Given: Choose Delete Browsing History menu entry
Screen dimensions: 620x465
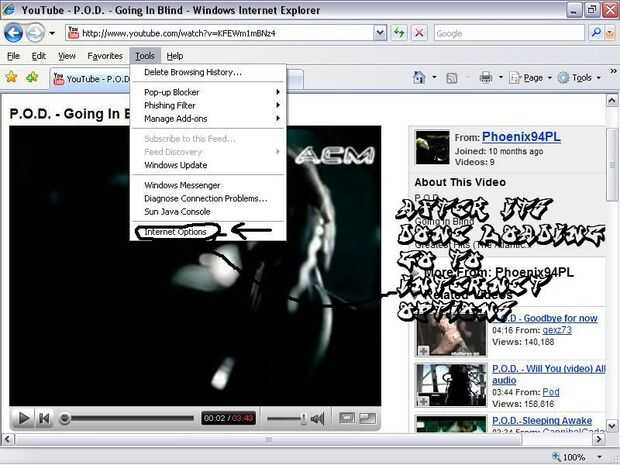Looking at the screenshot, I should 193,72.
